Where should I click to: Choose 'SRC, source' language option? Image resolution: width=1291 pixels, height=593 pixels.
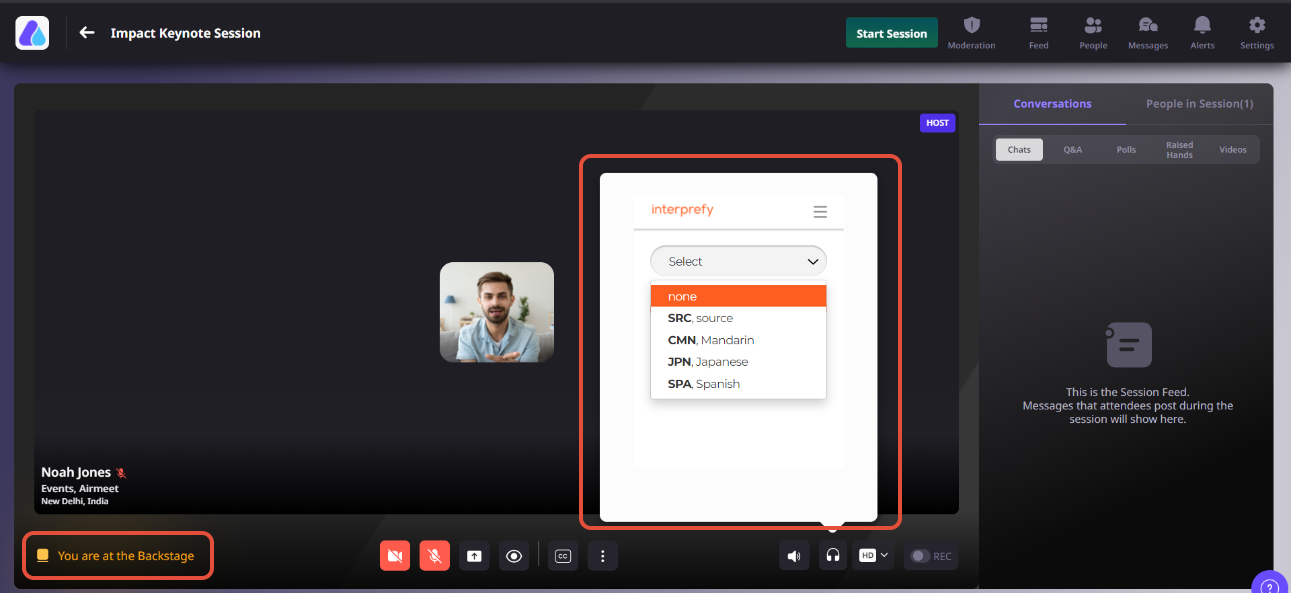coord(738,318)
